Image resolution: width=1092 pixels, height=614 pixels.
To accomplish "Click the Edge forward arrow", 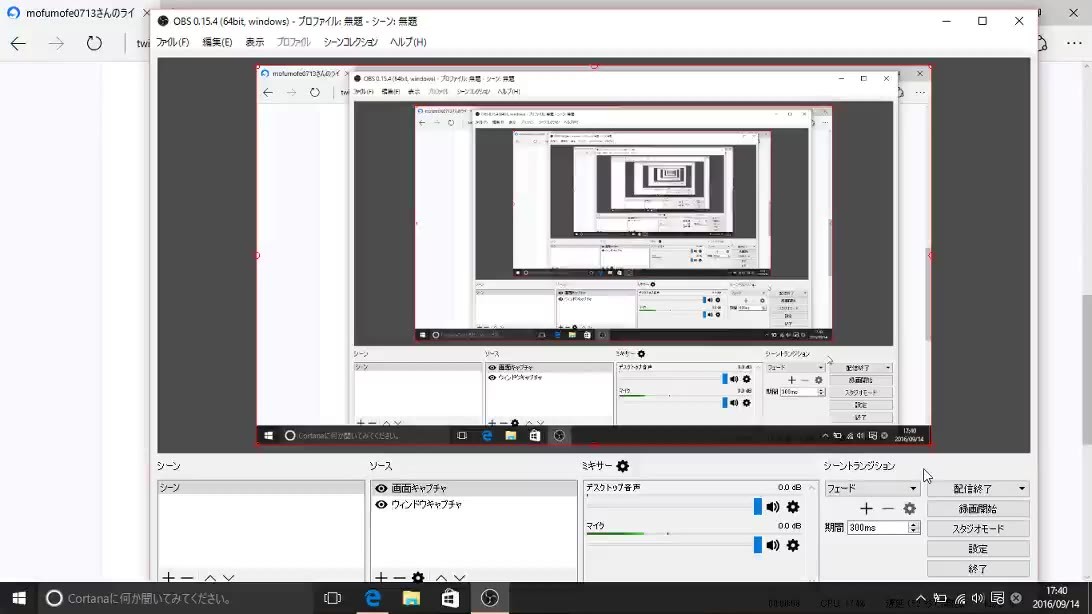I will [x=56, y=43].
